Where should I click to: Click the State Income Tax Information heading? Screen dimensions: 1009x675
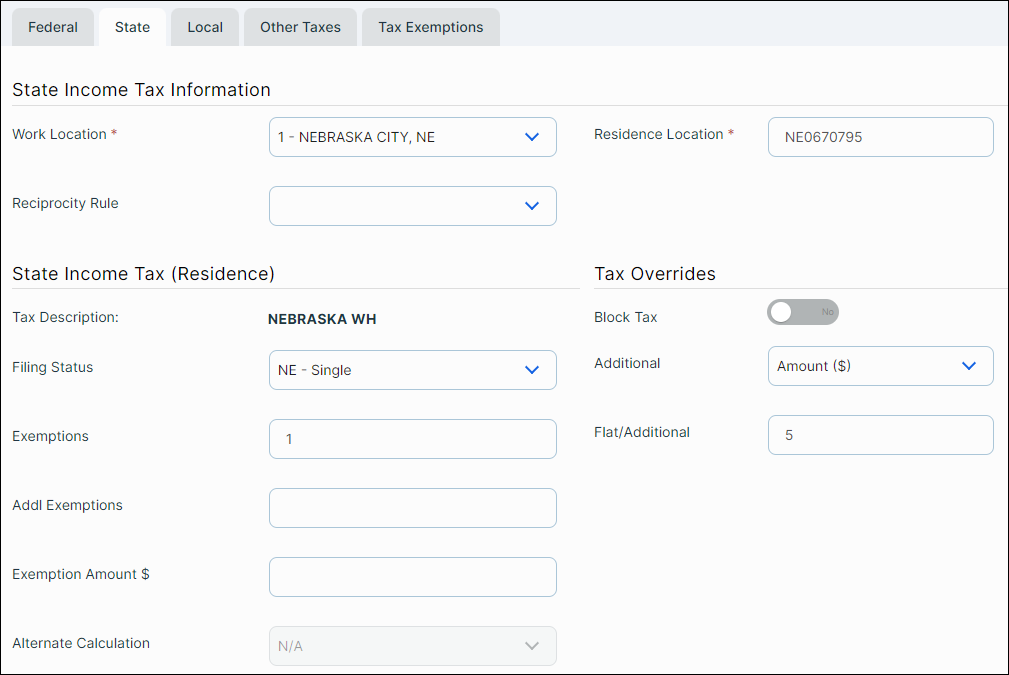point(142,89)
